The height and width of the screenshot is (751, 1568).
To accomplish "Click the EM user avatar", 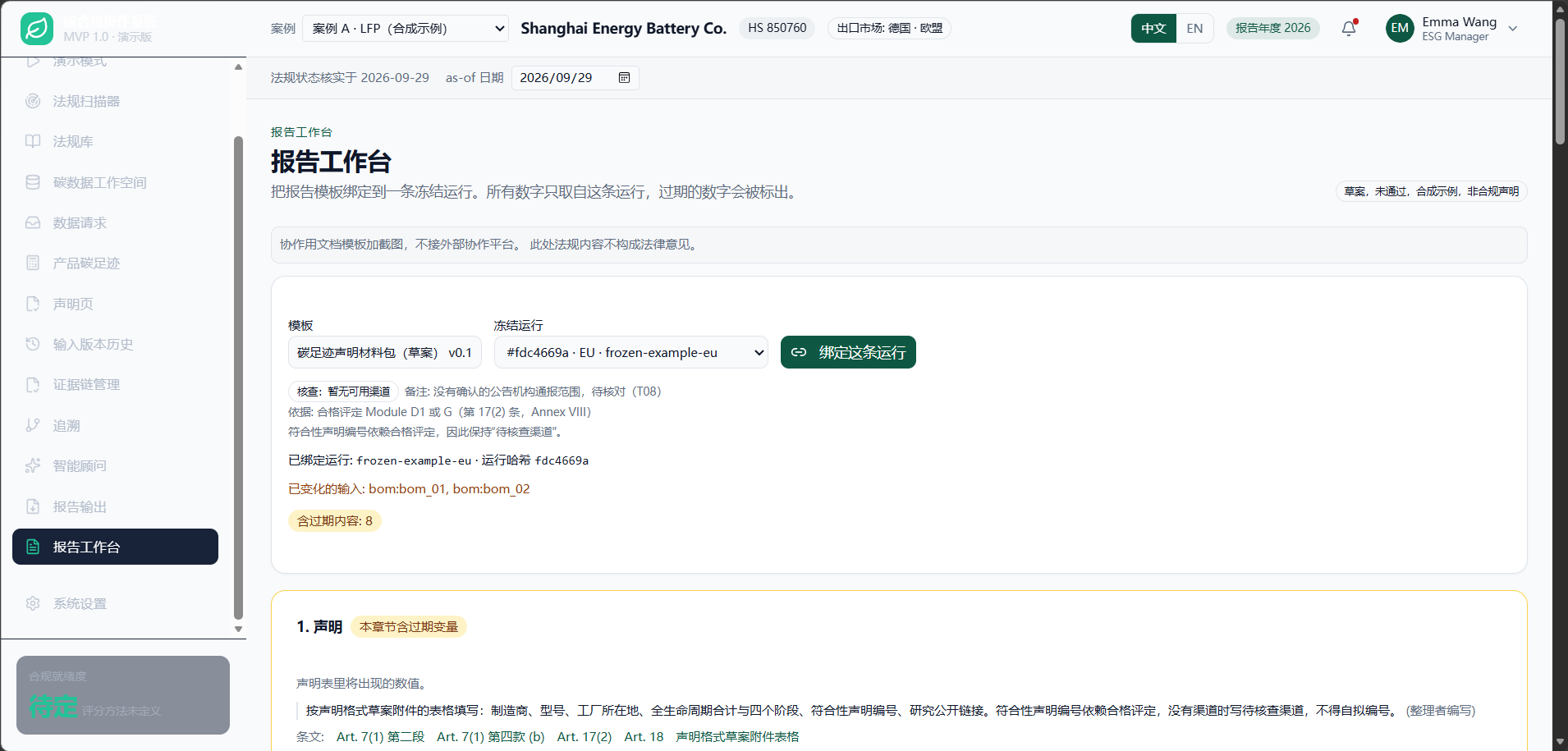I will [1400, 28].
